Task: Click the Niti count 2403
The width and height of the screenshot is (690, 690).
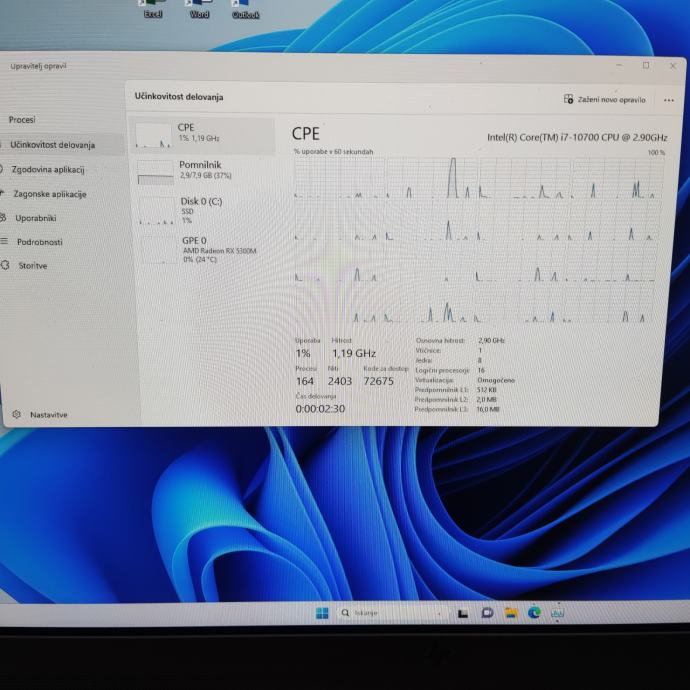Action: [340, 381]
